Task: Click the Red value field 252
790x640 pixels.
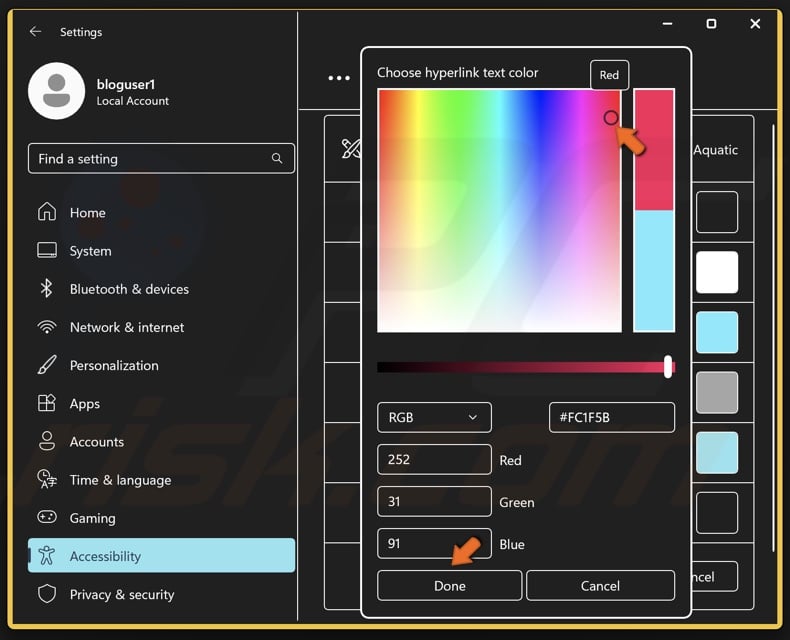Action: [x=434, y=459]
